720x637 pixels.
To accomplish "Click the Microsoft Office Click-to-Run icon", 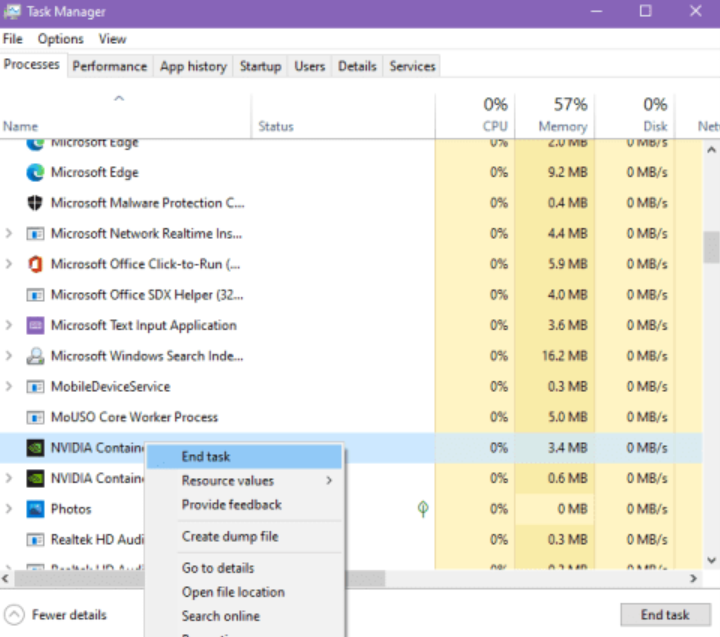I will pyautogui.click(x=35, y=264).
